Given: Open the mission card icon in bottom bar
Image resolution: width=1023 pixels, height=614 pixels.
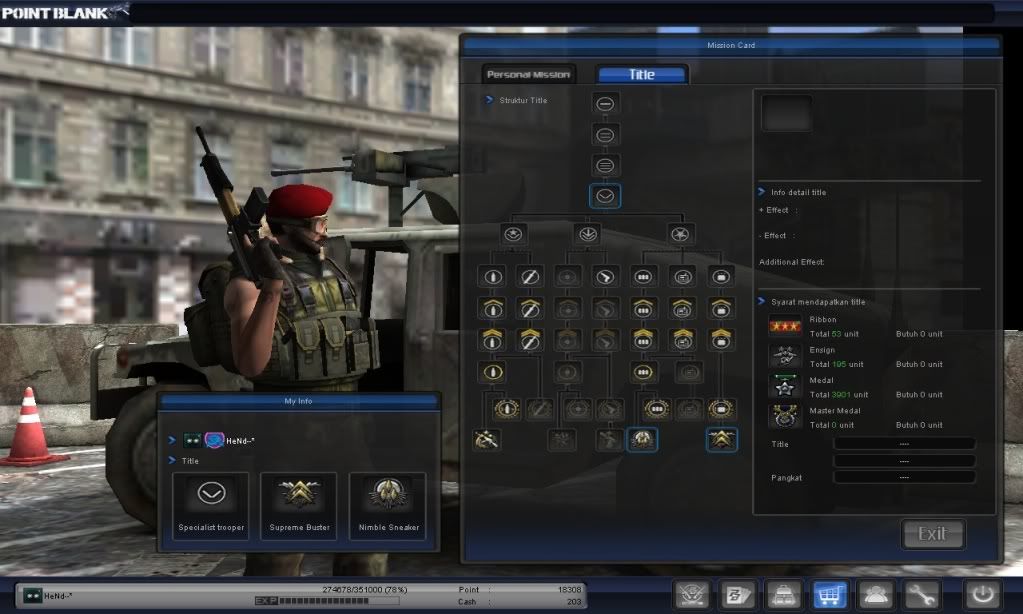Looking at the screenshot, I should tap(738, 594).
